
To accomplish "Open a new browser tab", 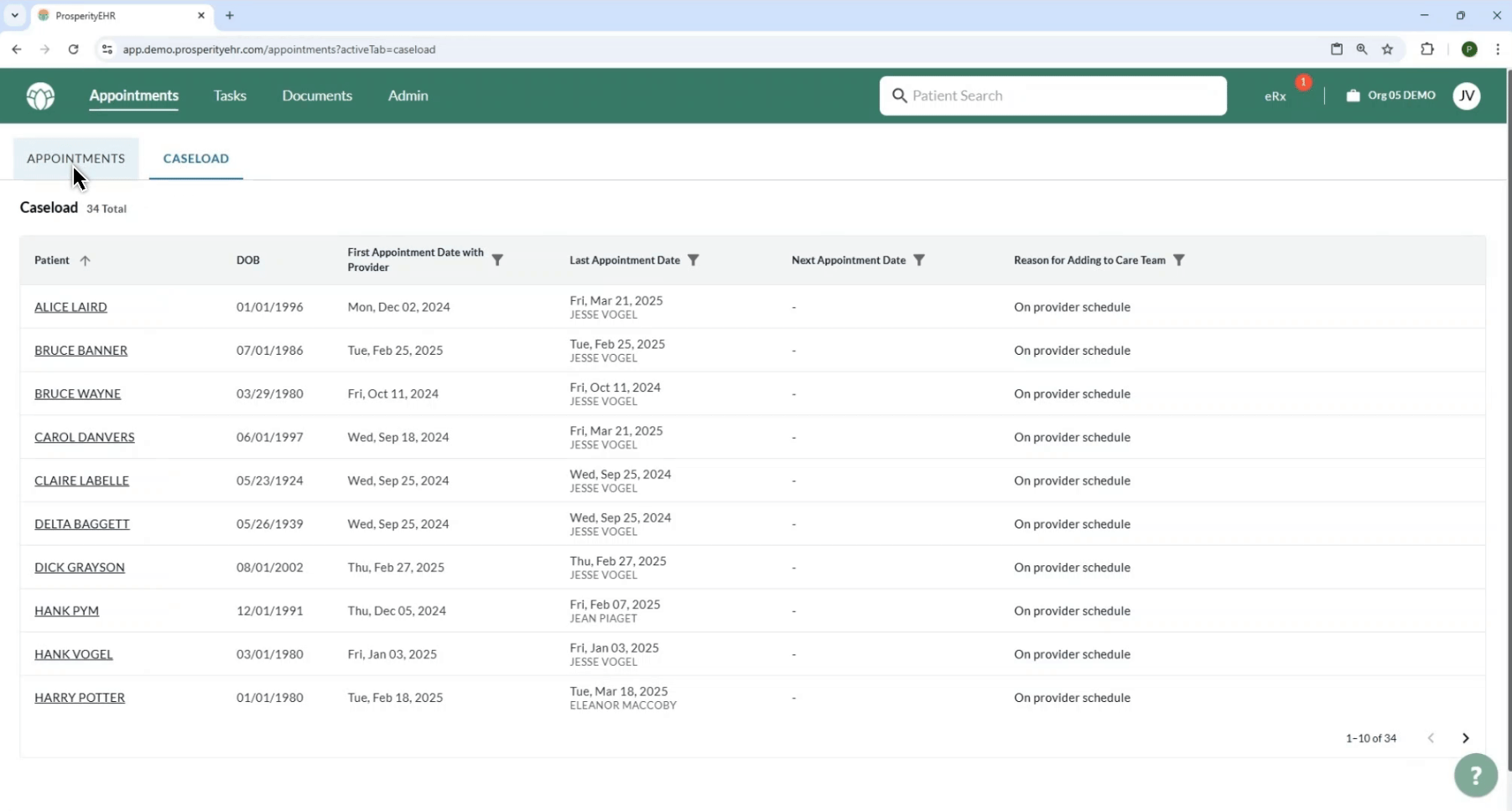I will pos(230,15).
